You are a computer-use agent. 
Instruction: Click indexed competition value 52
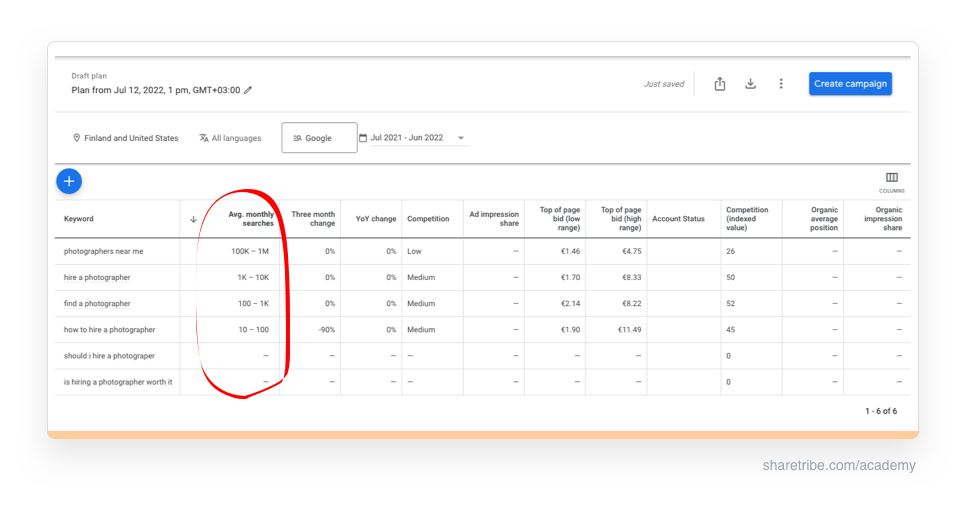(x=731, y=303)
